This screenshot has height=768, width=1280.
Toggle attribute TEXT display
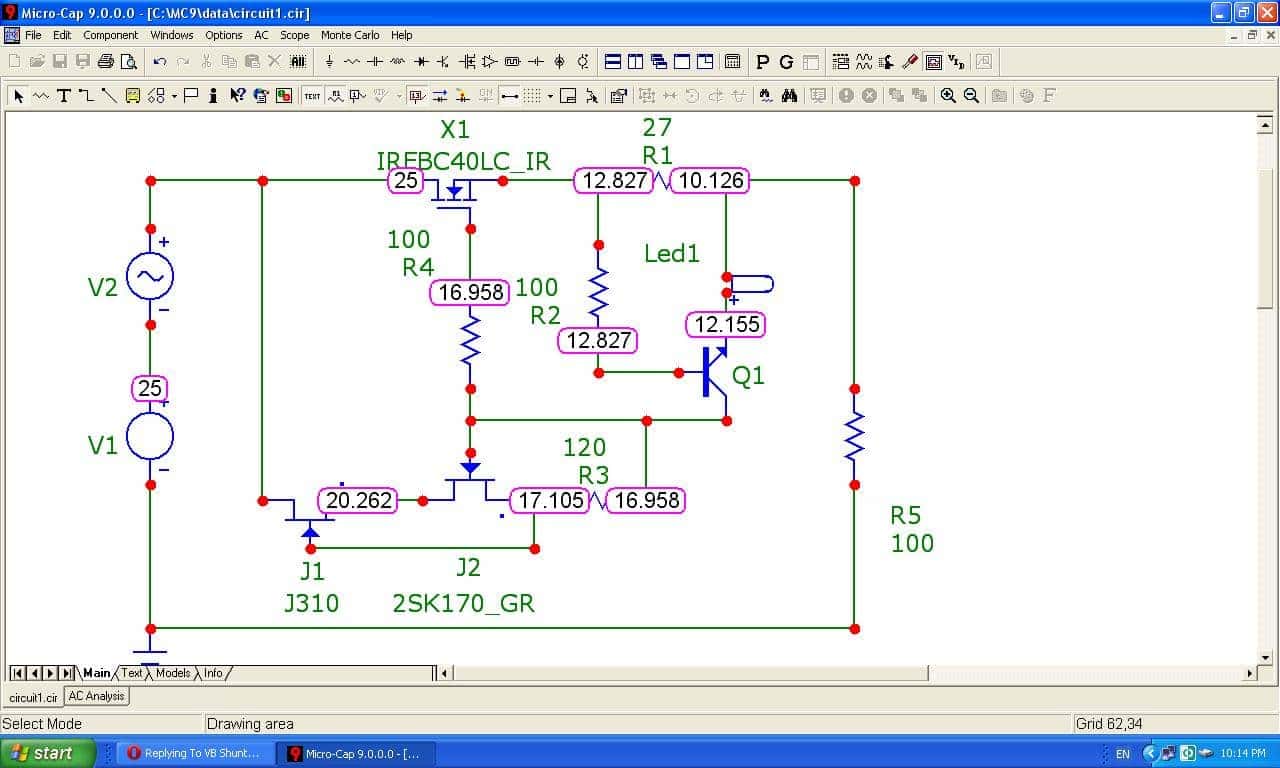click(x=312, y=96)
